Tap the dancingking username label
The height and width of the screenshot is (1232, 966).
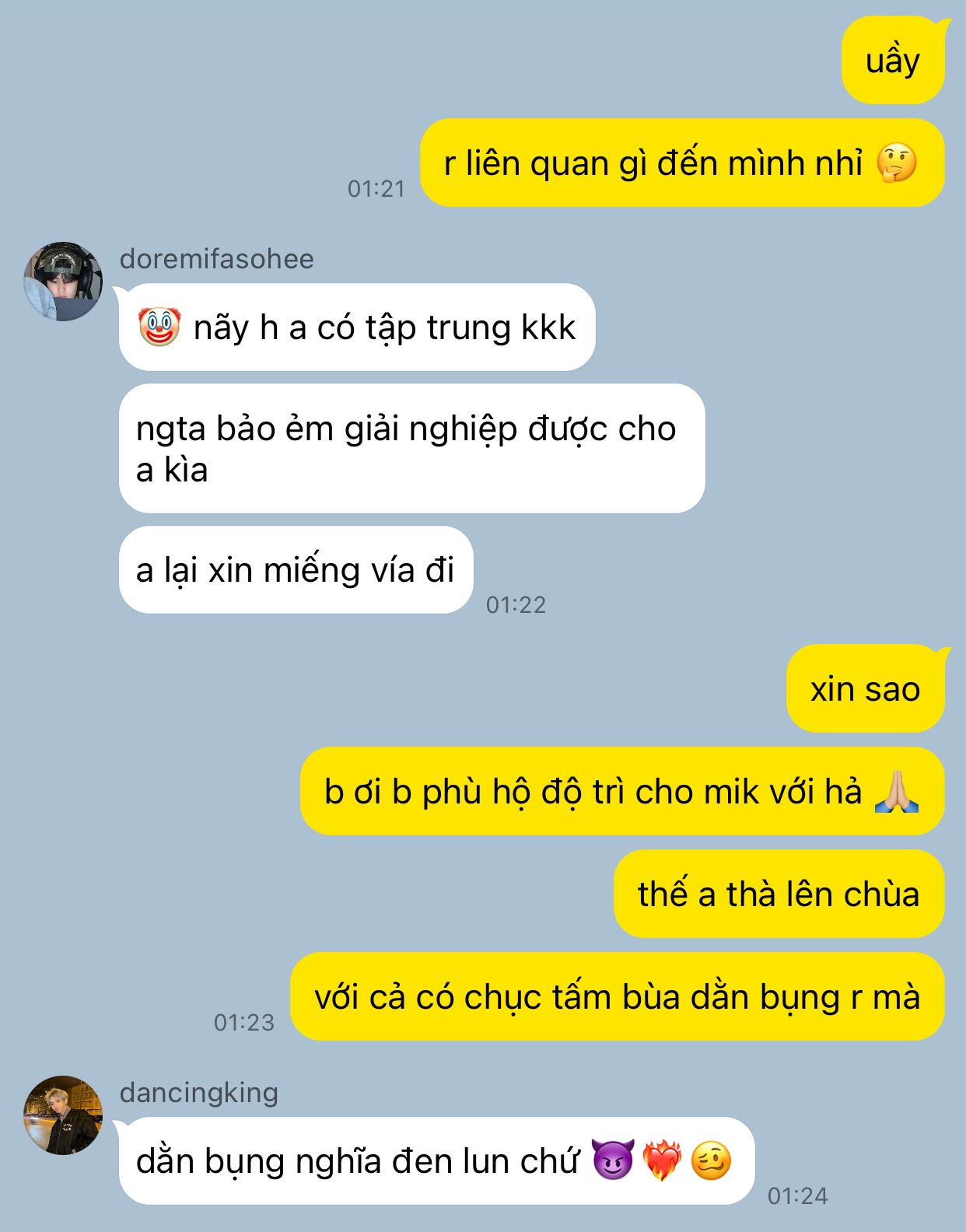click(199, 1093)
